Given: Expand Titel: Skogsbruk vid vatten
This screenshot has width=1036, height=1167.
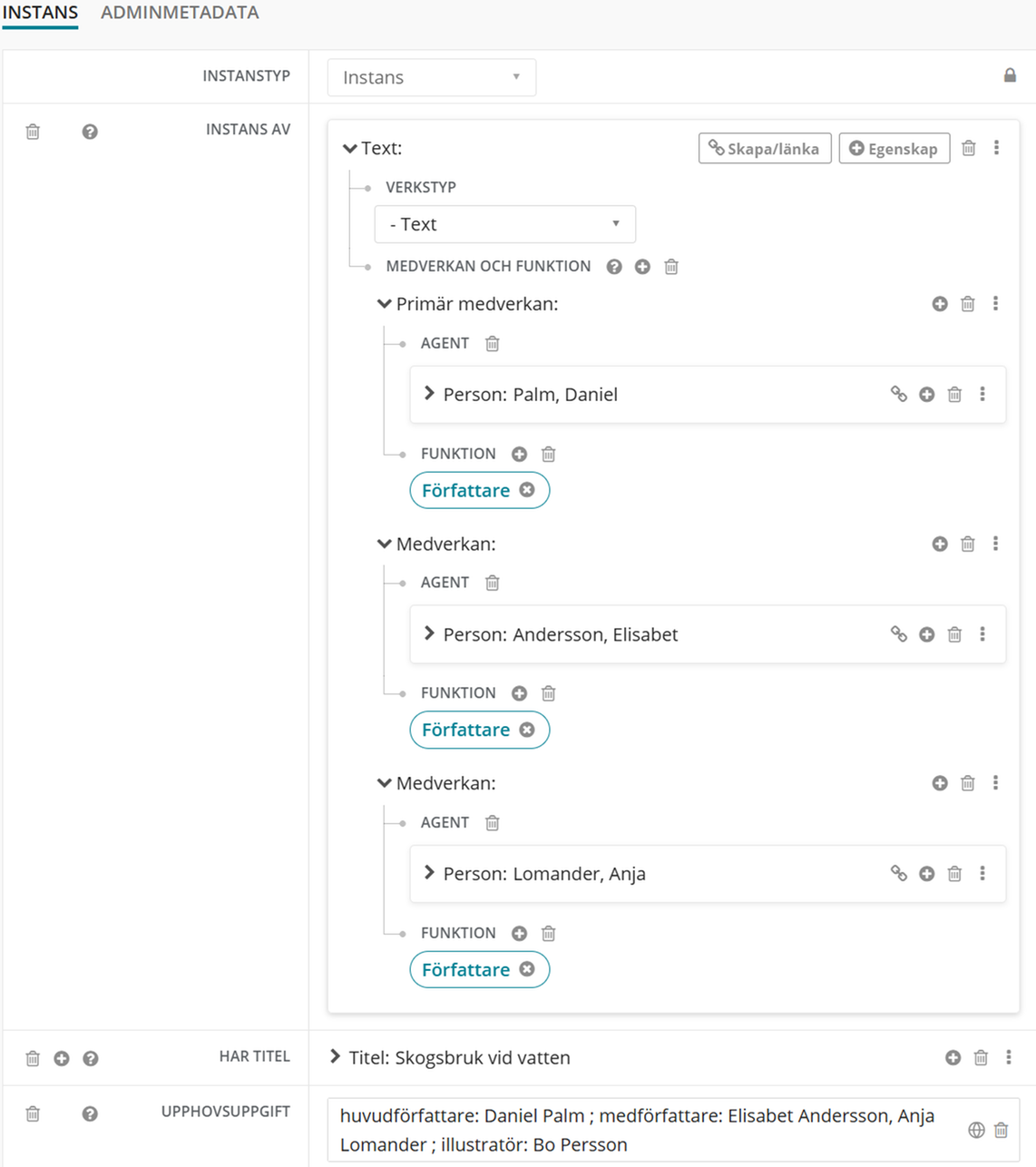Looking at the screenshot, I should click(334, 1057).
